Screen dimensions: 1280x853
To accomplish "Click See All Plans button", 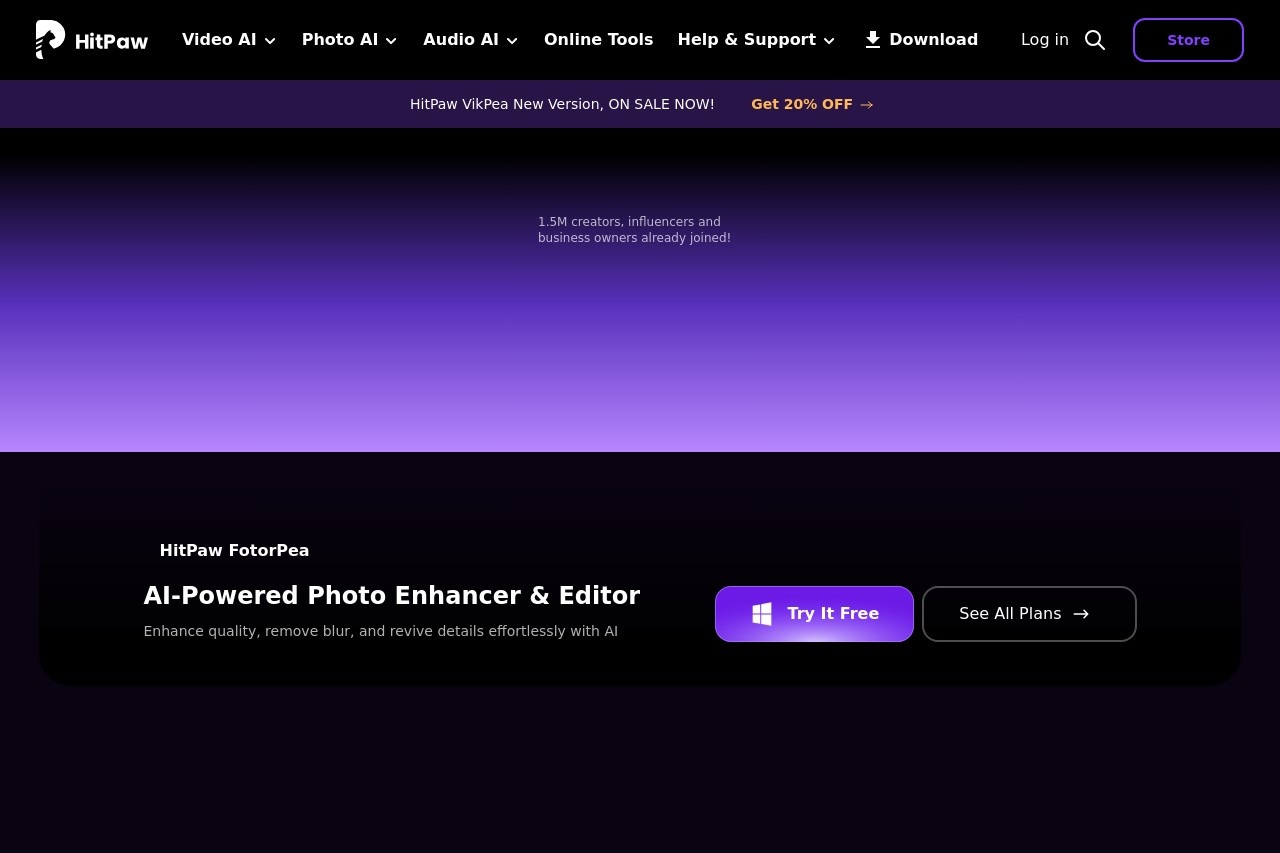I will coord(1029,614).
